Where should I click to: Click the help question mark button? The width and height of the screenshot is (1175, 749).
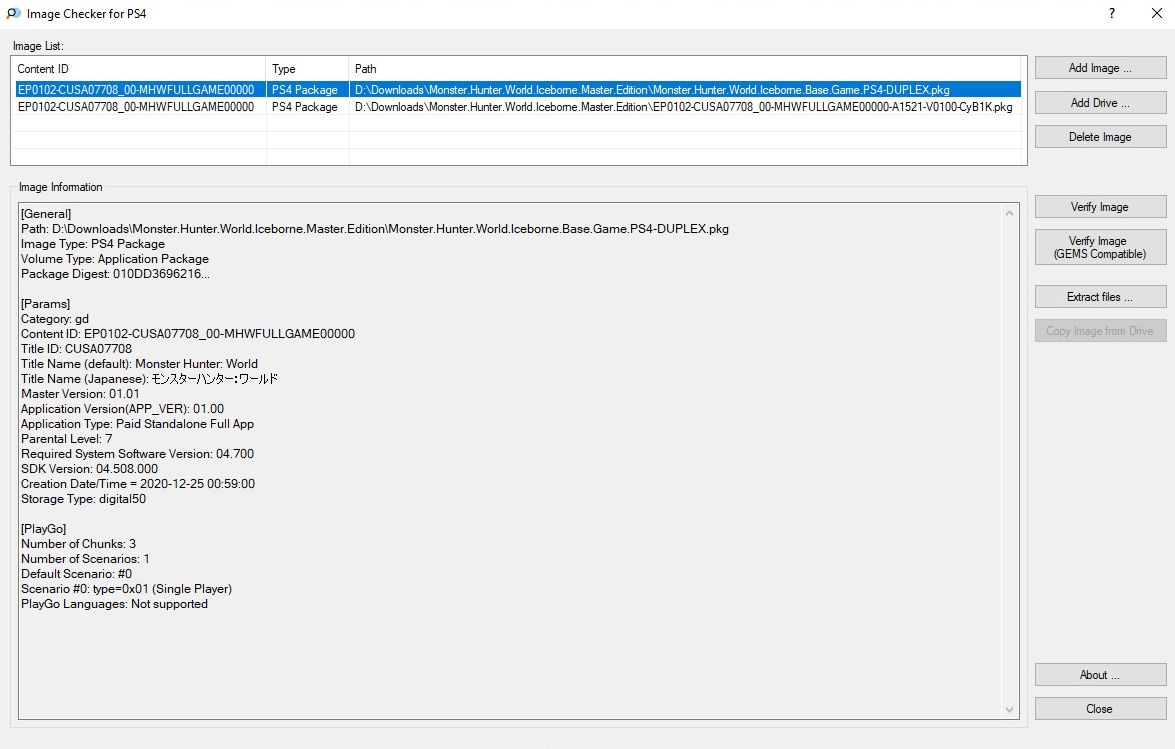(x=1112, y=13)
